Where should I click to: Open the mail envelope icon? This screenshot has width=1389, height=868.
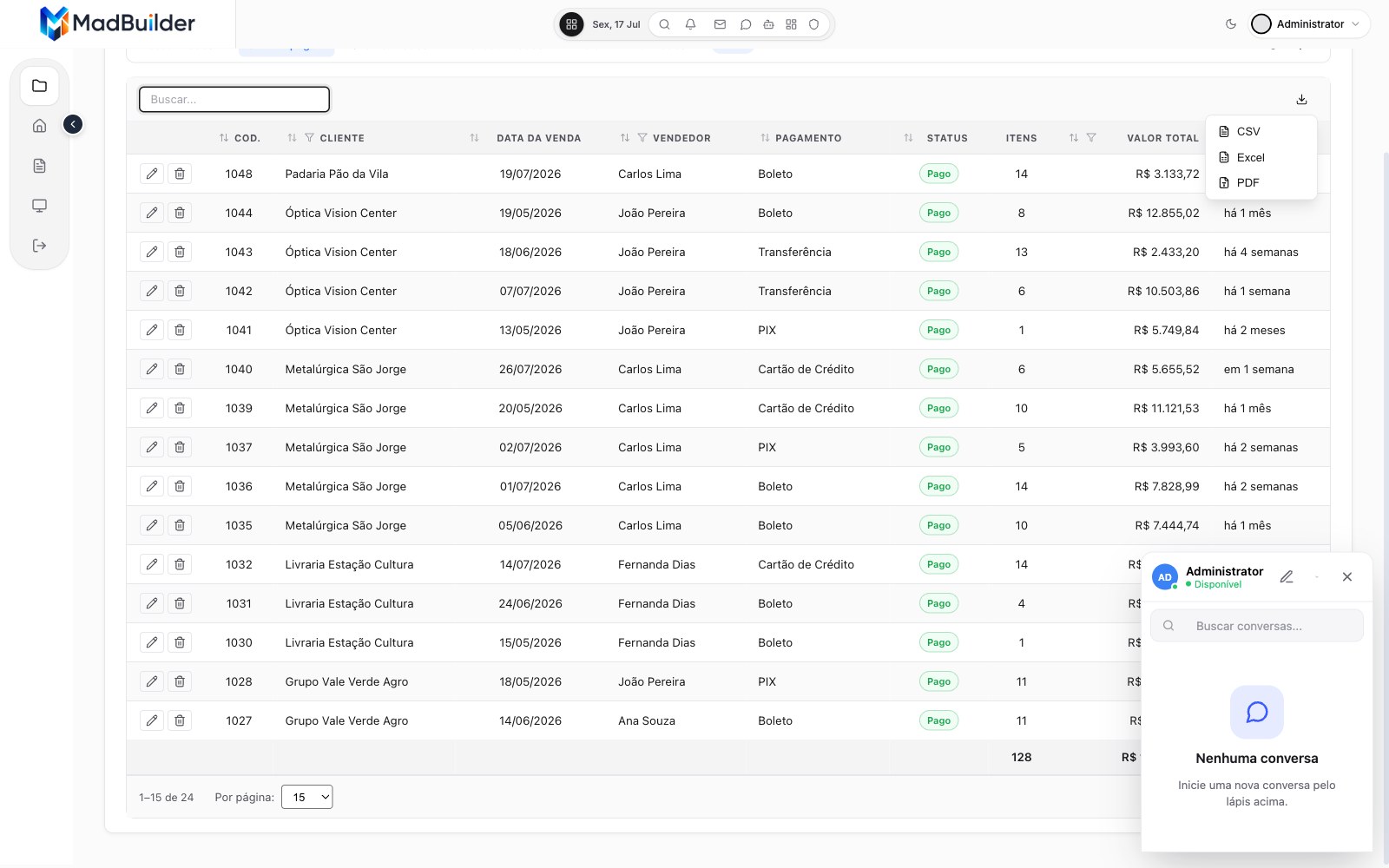tap(720, 24)
